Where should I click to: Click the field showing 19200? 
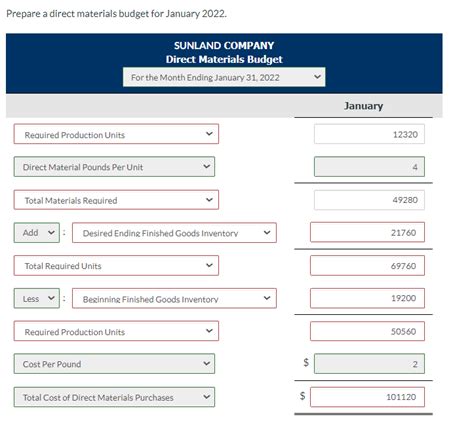point(367,298)
